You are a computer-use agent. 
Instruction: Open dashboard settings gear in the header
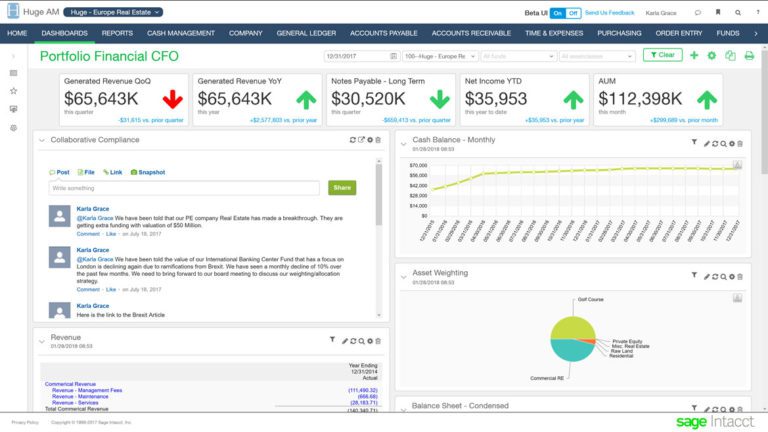712,55
